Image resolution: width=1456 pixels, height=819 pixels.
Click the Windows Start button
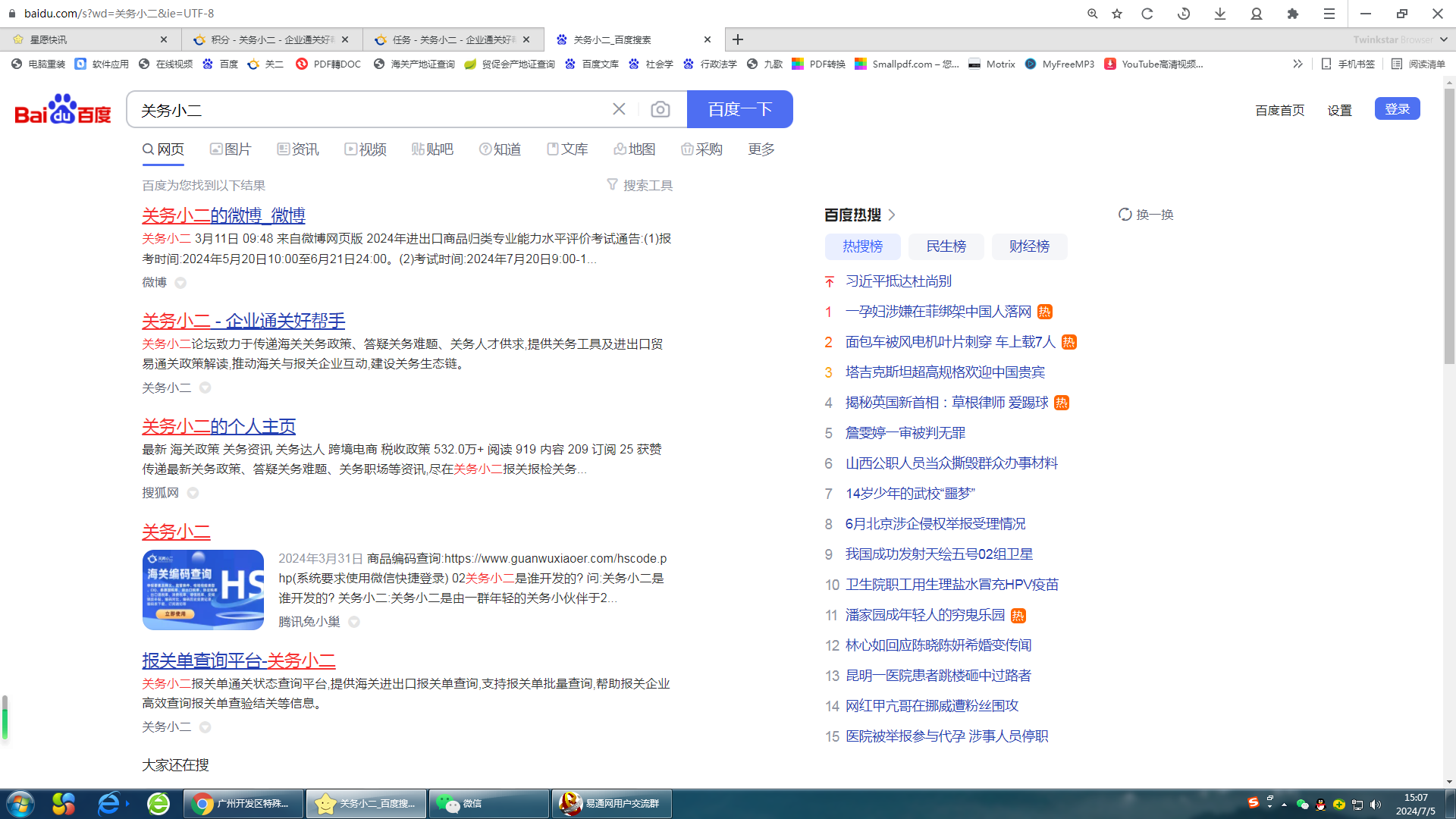tap(20, 804)
